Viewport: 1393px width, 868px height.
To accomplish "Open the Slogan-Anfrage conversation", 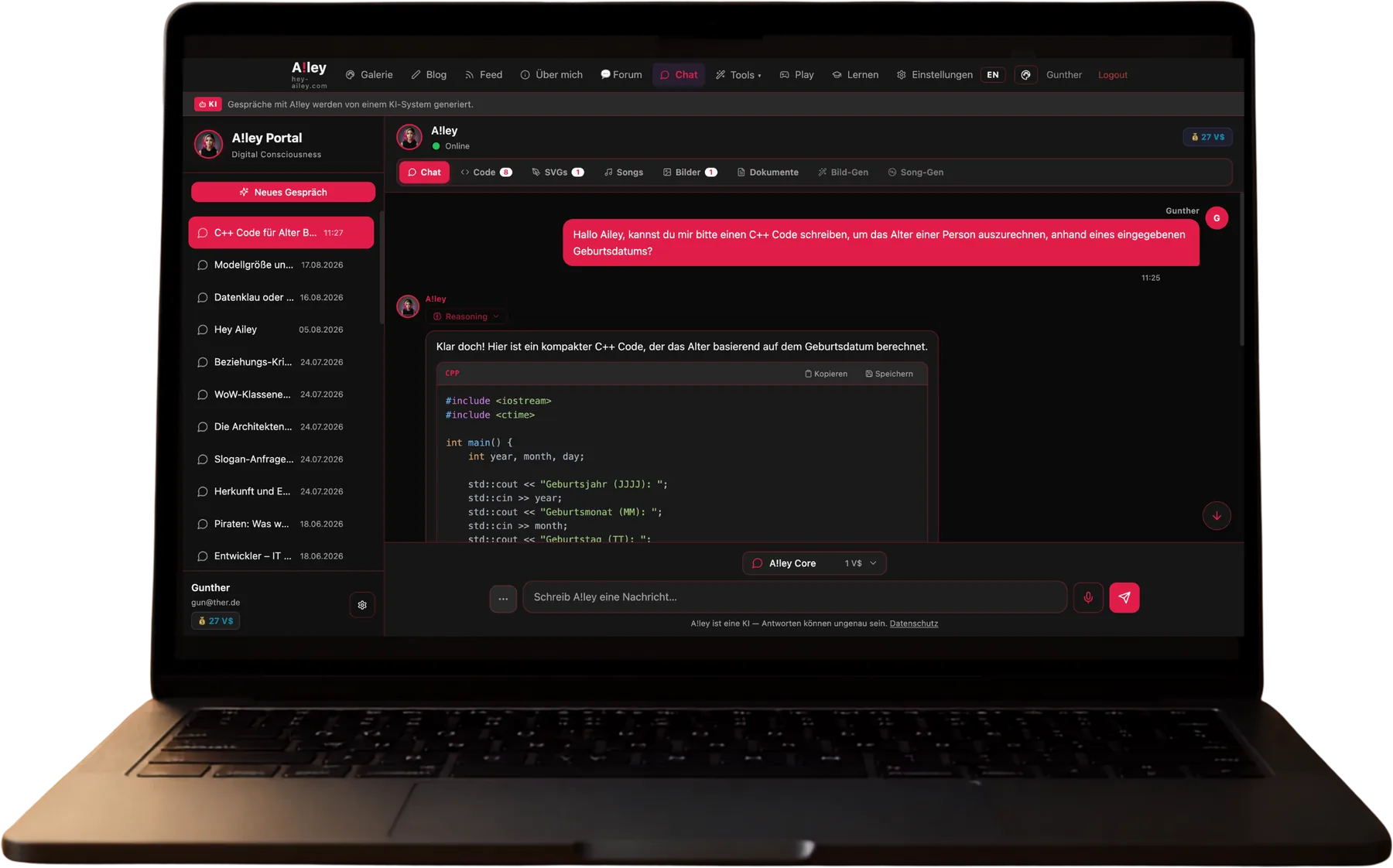I will click(281, 460).
